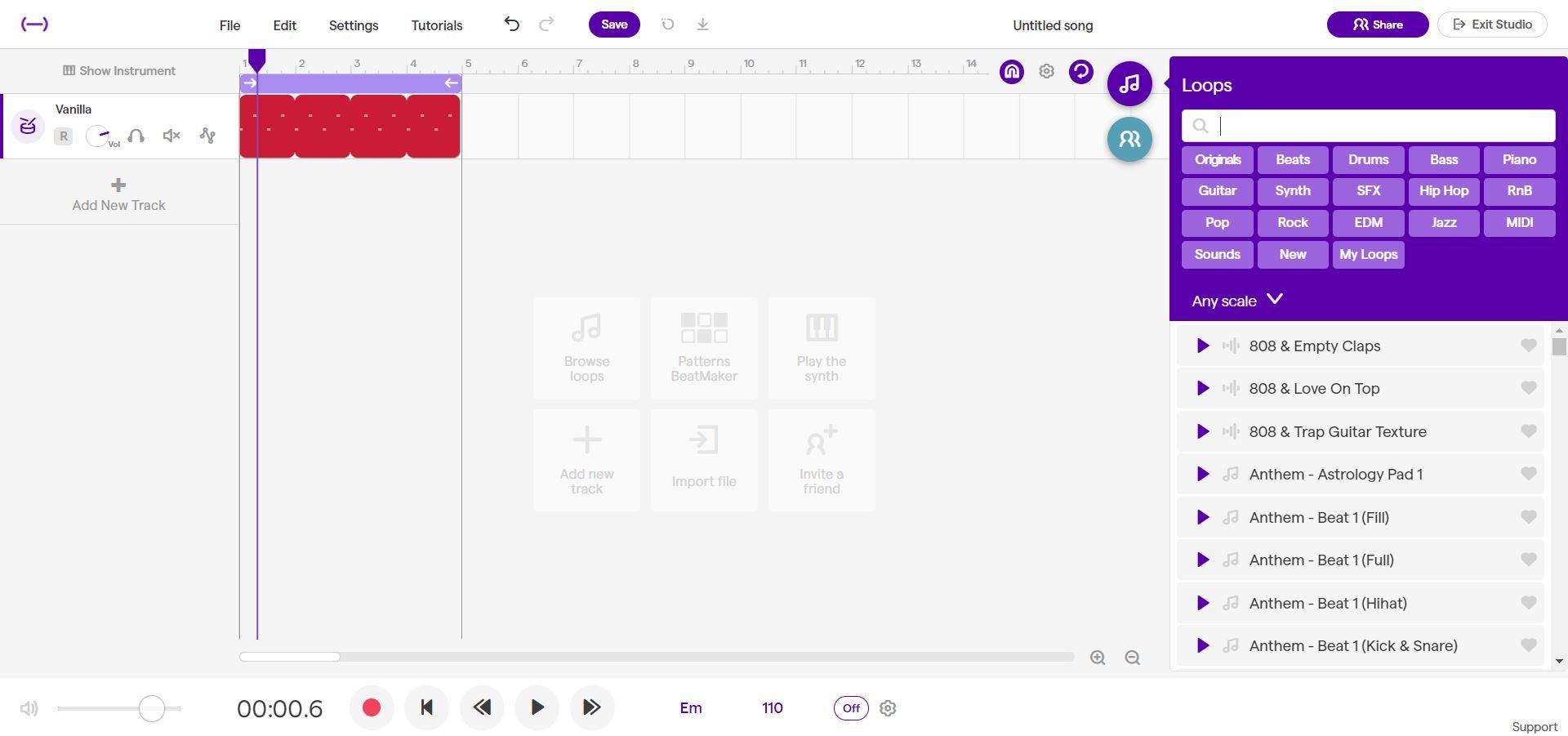Screen dimensions: 1568x736
Task: Open the Settings menu
Action: click(354, 25)
